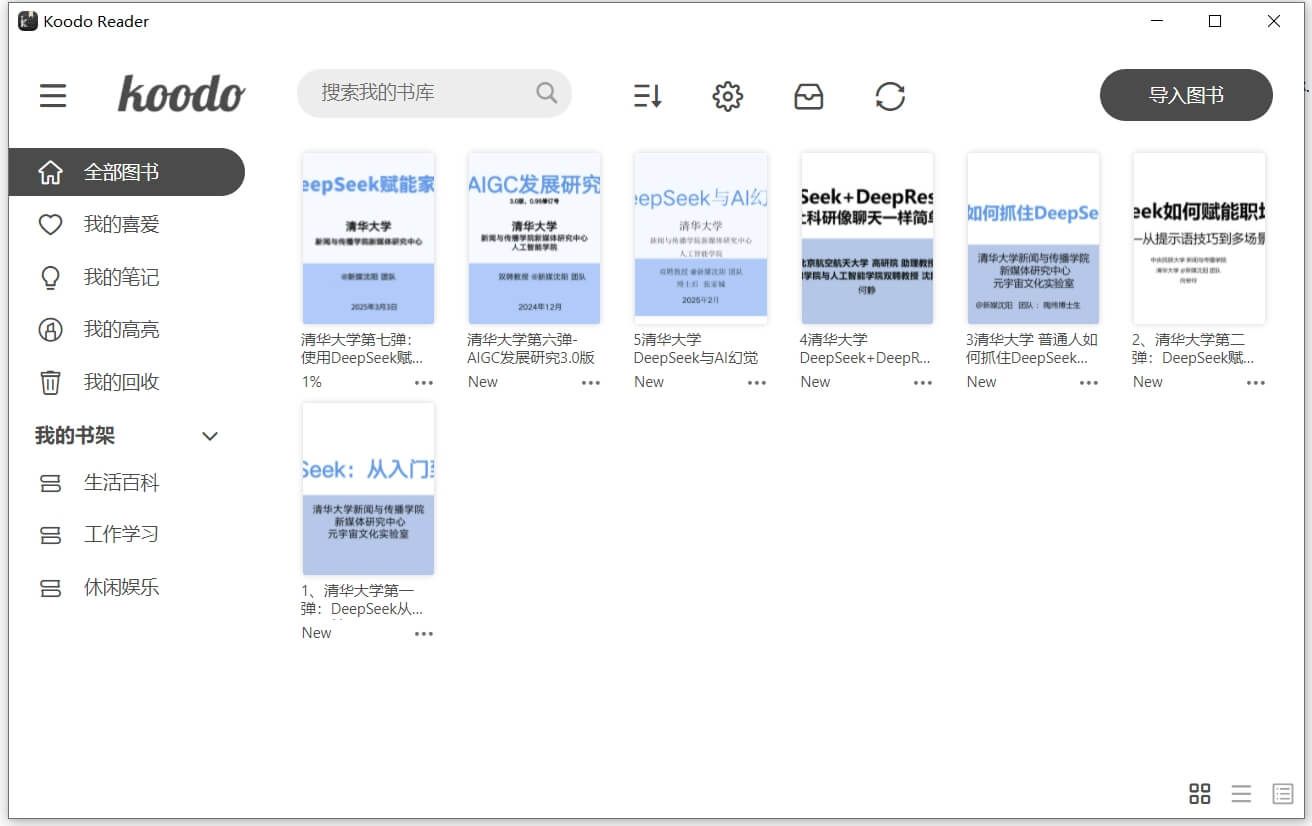Open 我的笔记 notes via the lightbulb icon
Viewport: 1312px width, 826px height.
coord(51,277)
